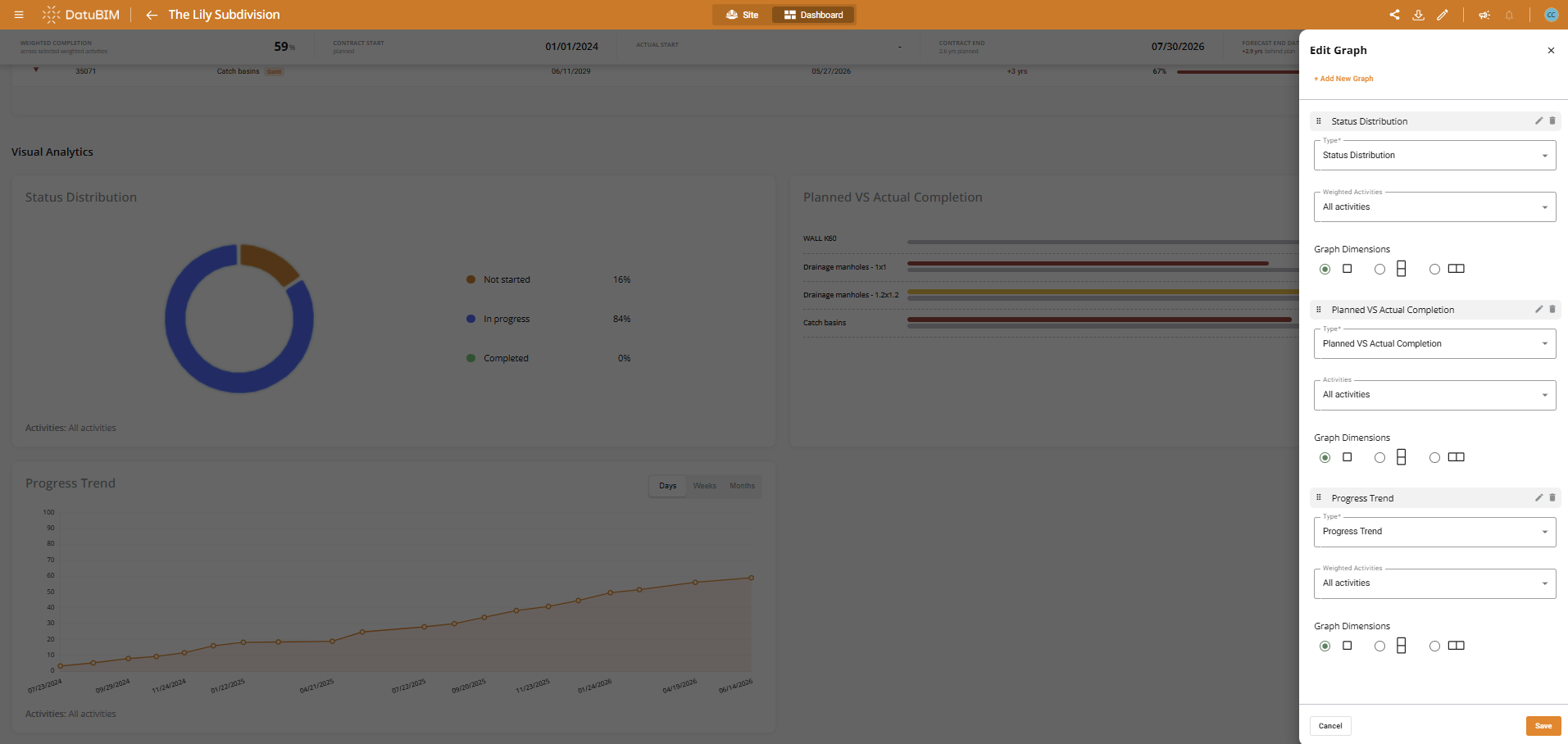Click the Save button

(x=1543, y=726)
